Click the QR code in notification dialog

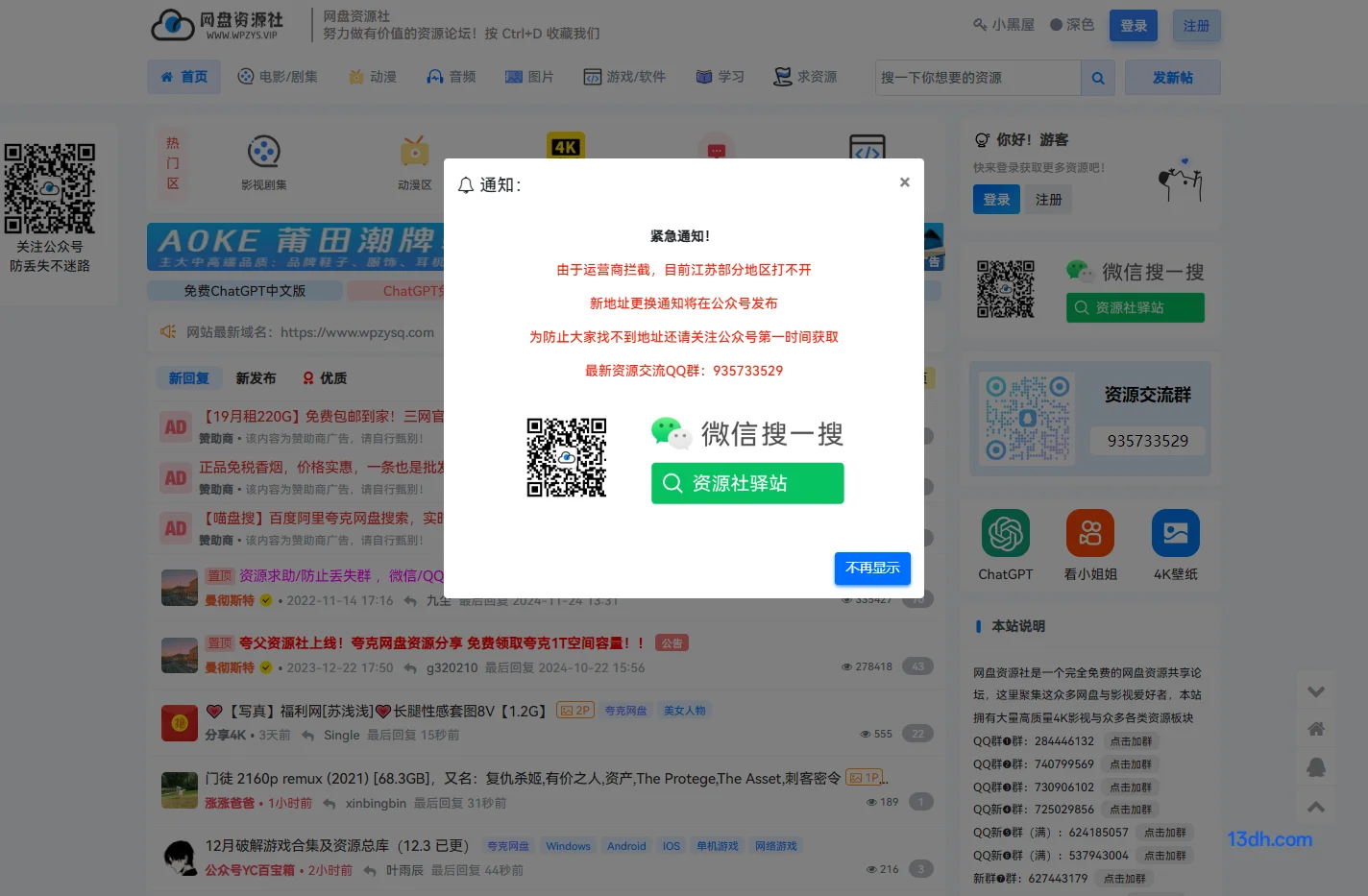tap(567, 457)
